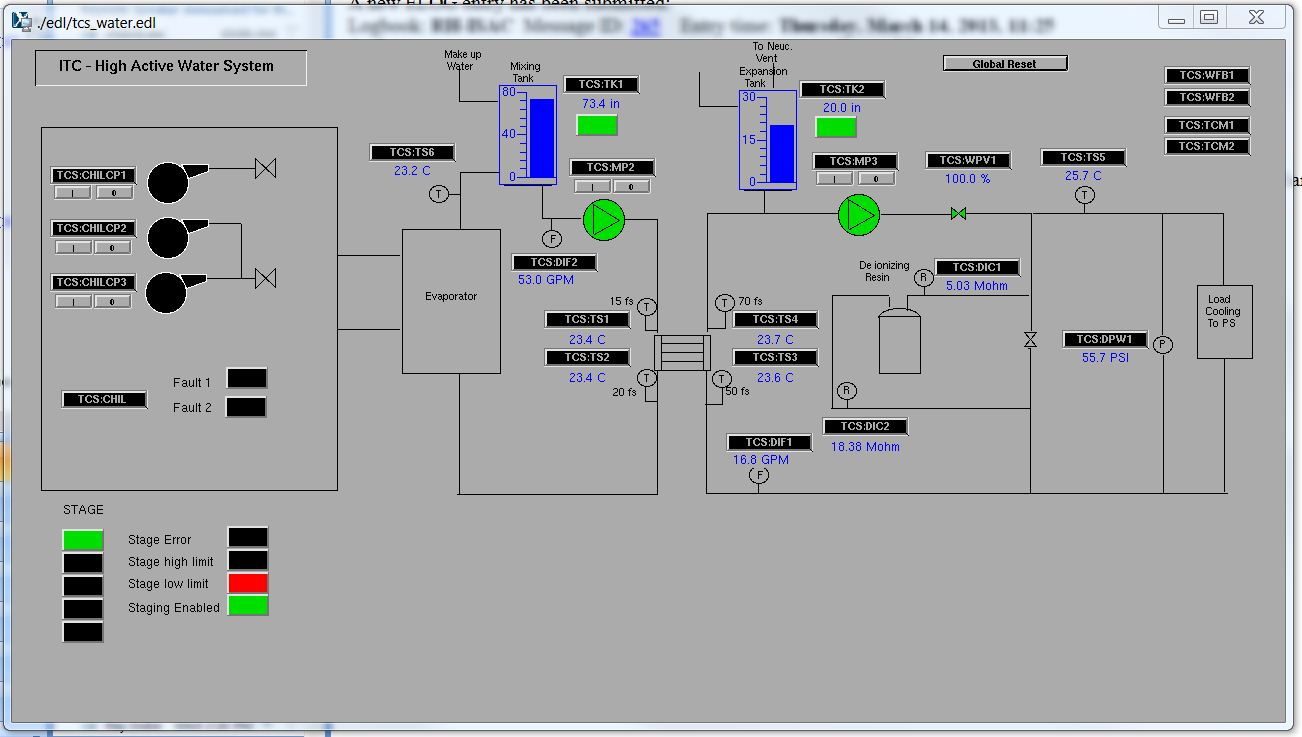Click the R sensor next to TCS:DIC1
The width and height of the screenshot is (1302, 737).
tap(924, 277)
